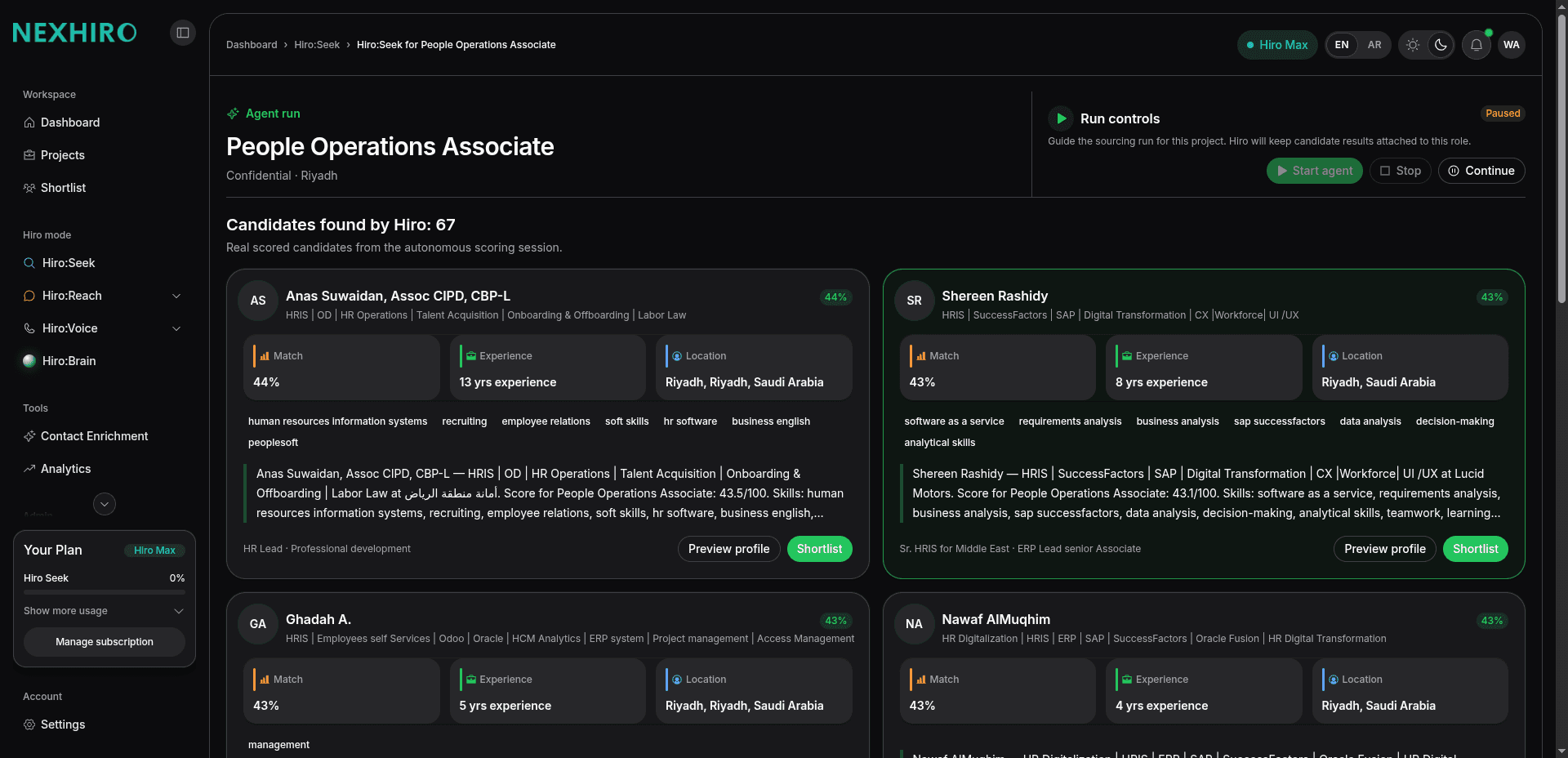Click the GA avatar of Ghadah A.
The width and height of the screenshot is (1568, 758).
pos(258,624)
